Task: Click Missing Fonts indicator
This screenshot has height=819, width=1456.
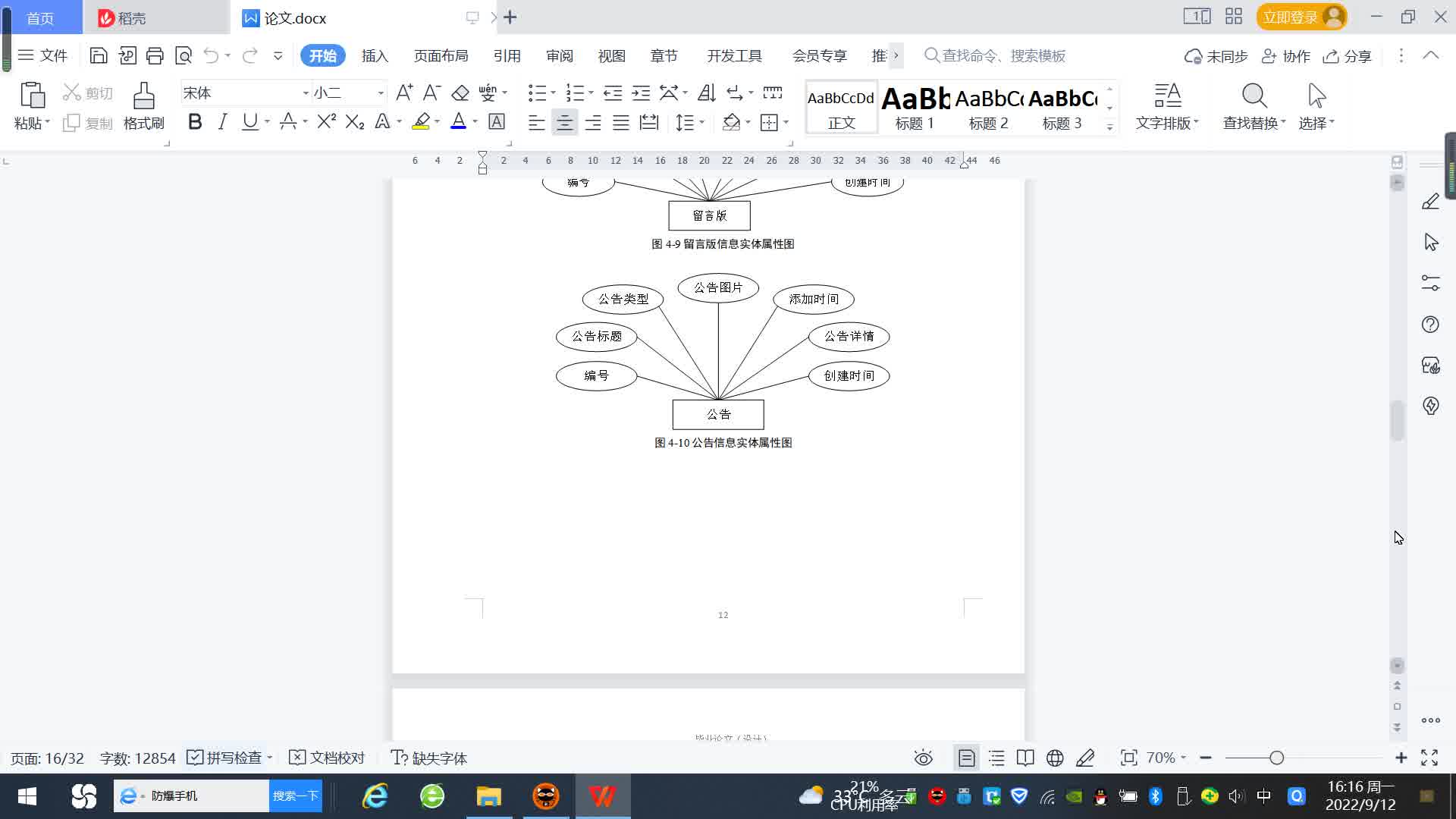Action: pos(429,758)
